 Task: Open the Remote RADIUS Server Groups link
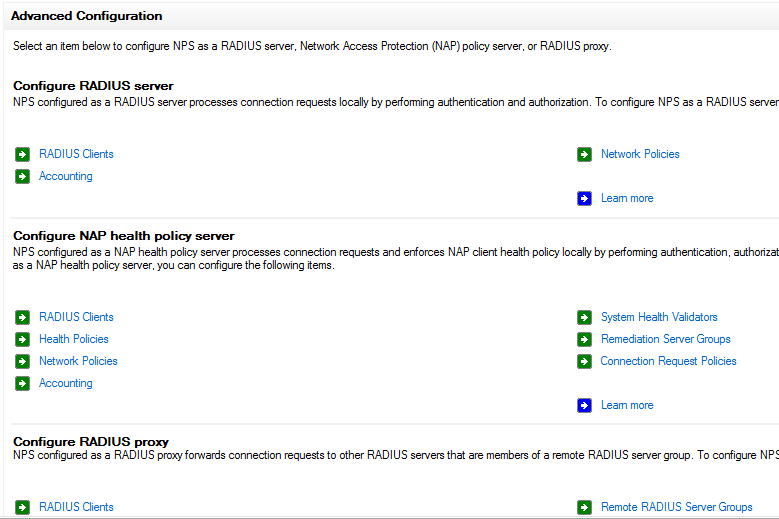click(x=676, y=507)
